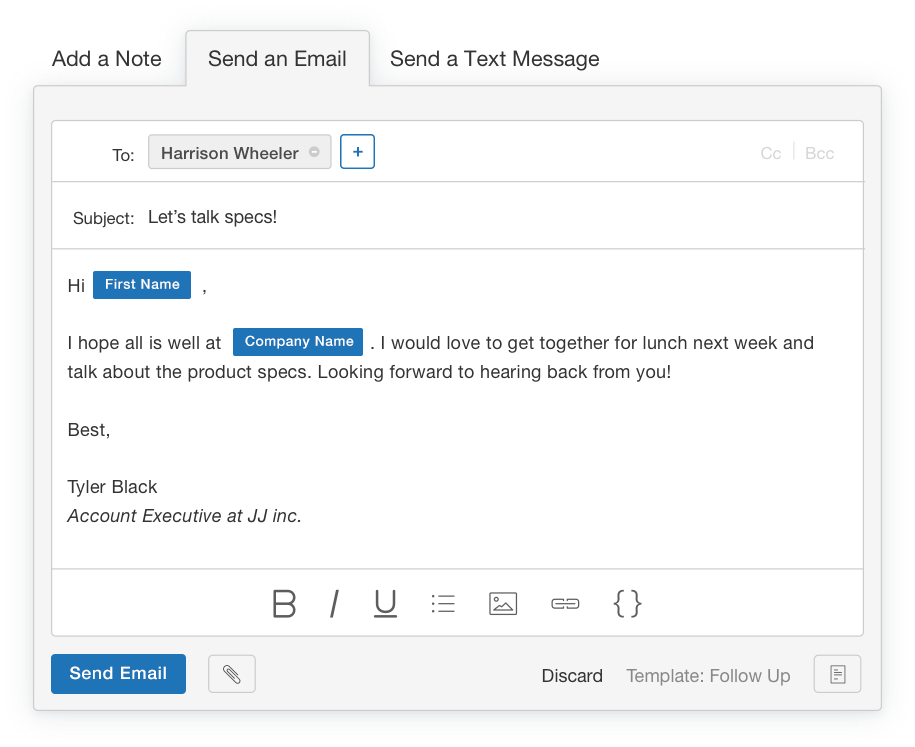Viewport: 915px width, 747px height.
Task: Underline selected email text
Action: [x=385, y=603]
